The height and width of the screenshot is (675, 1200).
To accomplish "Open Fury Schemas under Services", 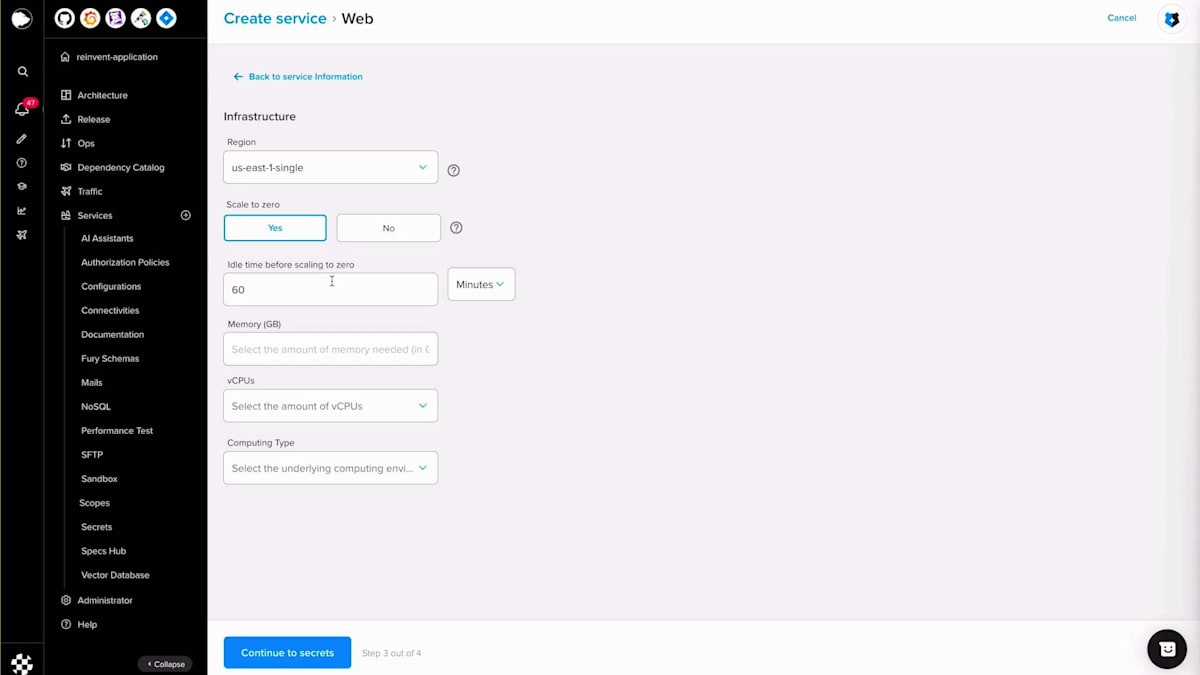I will click(110, 358).
